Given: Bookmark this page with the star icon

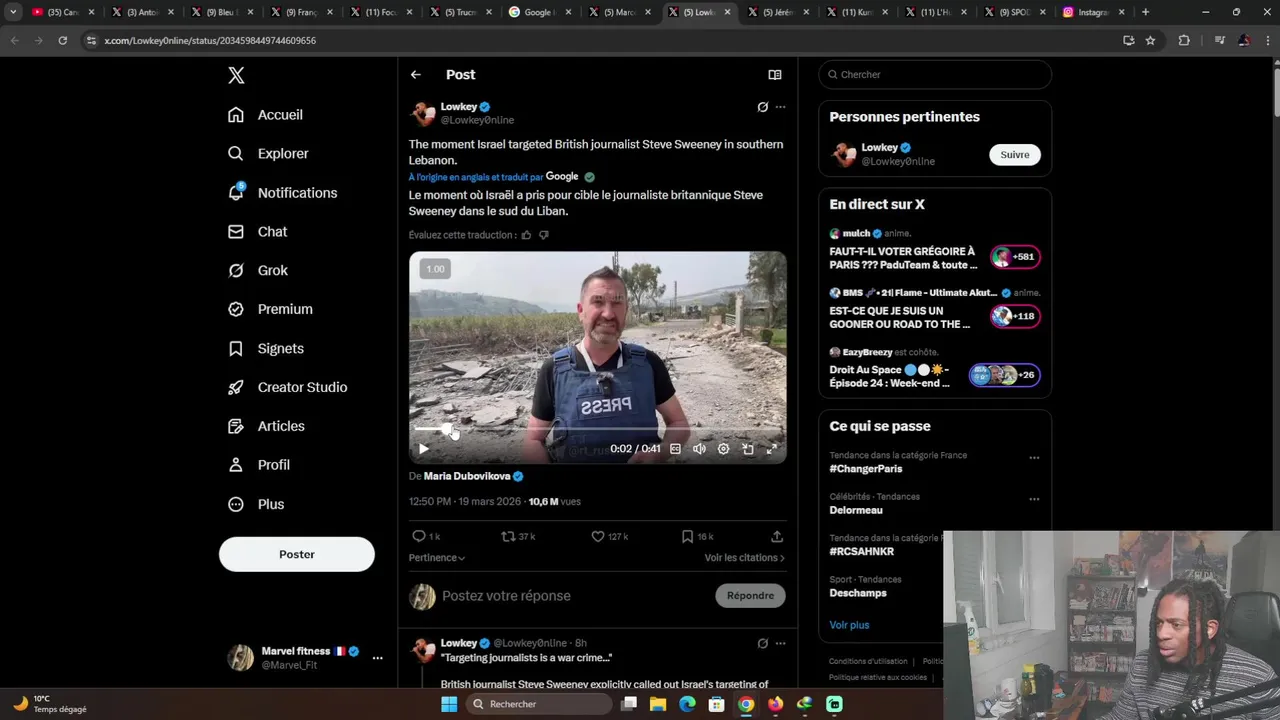Looking at the screenshot, I should pyautogui.click(x=1150, y=40).
